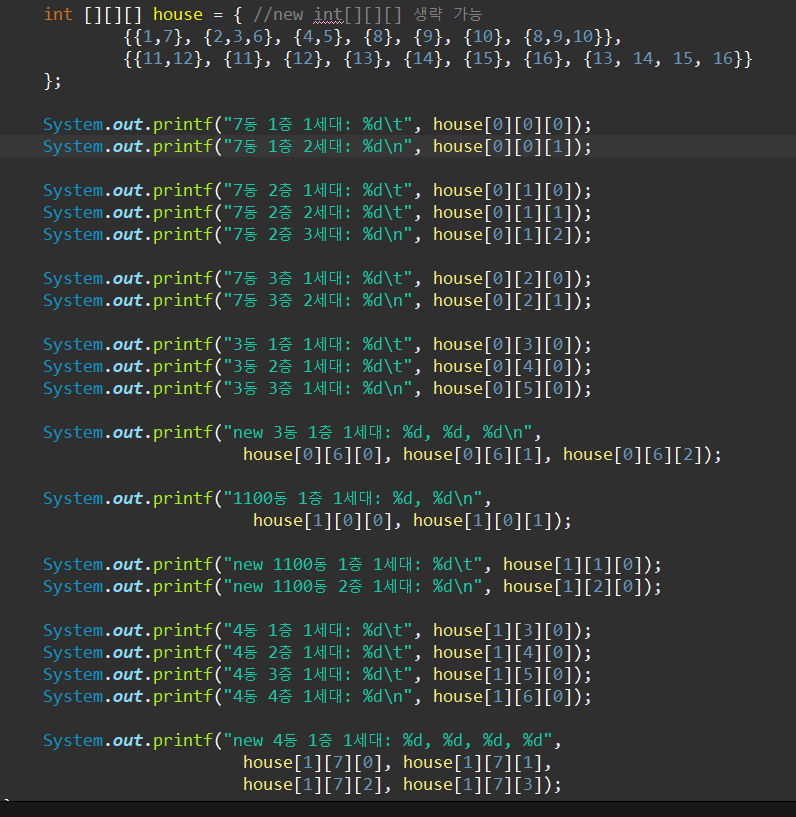Click the array row starting with {{1,7}

372,36
